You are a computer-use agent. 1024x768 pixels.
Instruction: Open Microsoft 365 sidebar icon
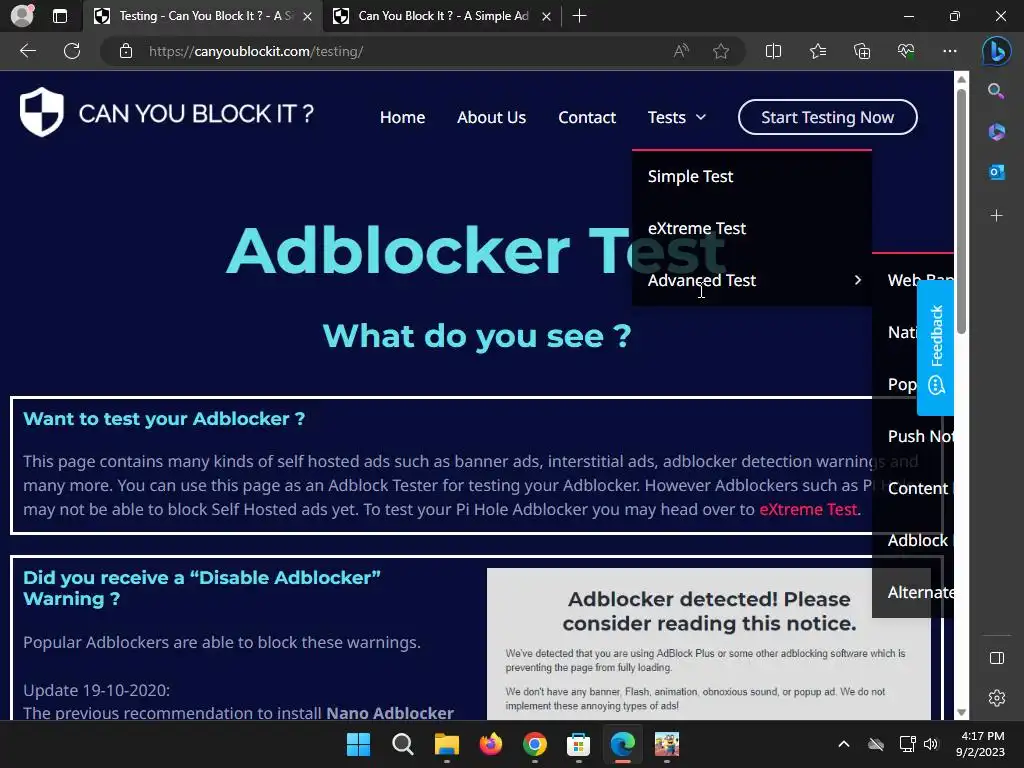[x=997, y=132]
